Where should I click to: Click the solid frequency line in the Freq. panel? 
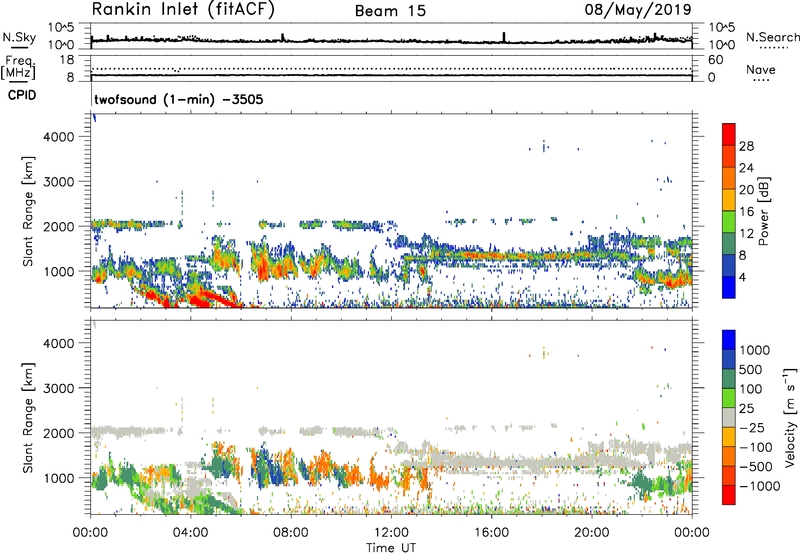tap(391, 75)
